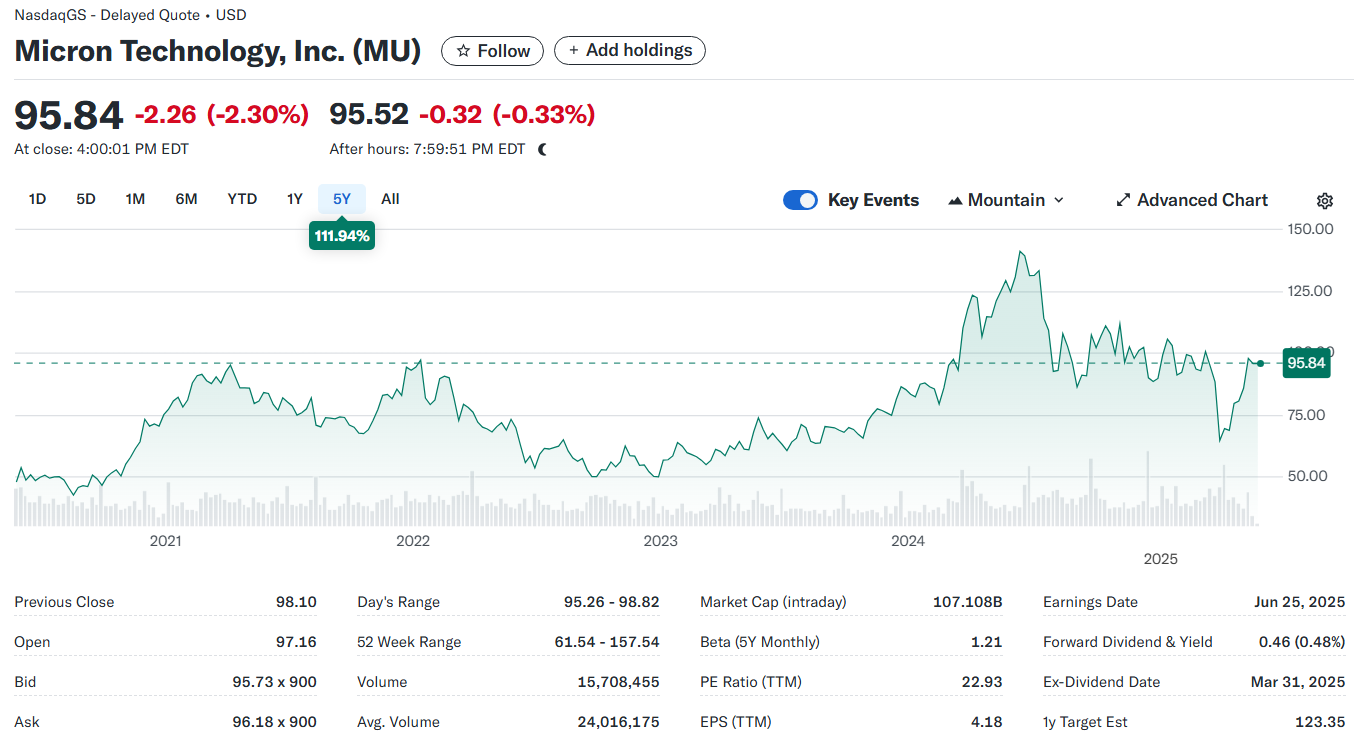Click the 2021 x-axis year label
Image resolution: width=1371 pixels, height=749 pixels.
click(x=165, y=541)
